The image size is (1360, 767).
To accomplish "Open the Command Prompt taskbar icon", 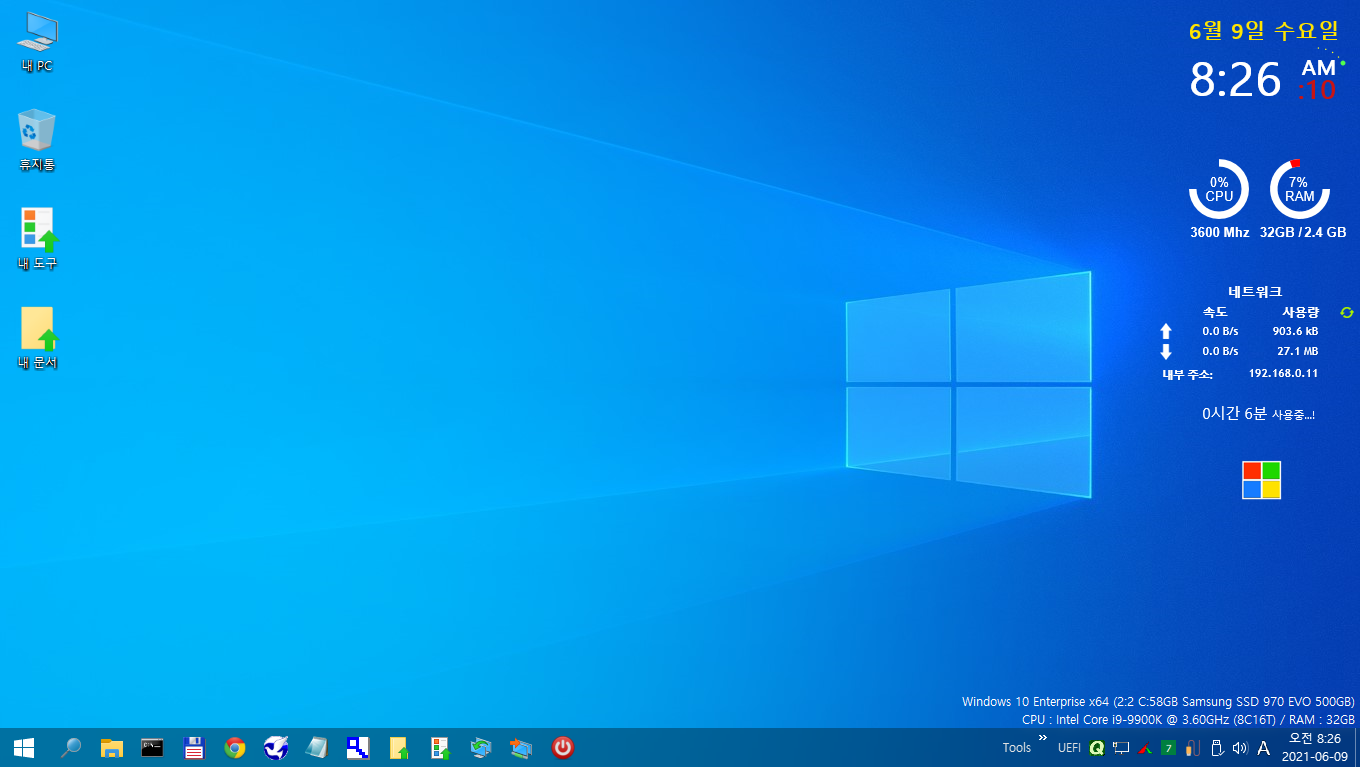I will [153, 747].
